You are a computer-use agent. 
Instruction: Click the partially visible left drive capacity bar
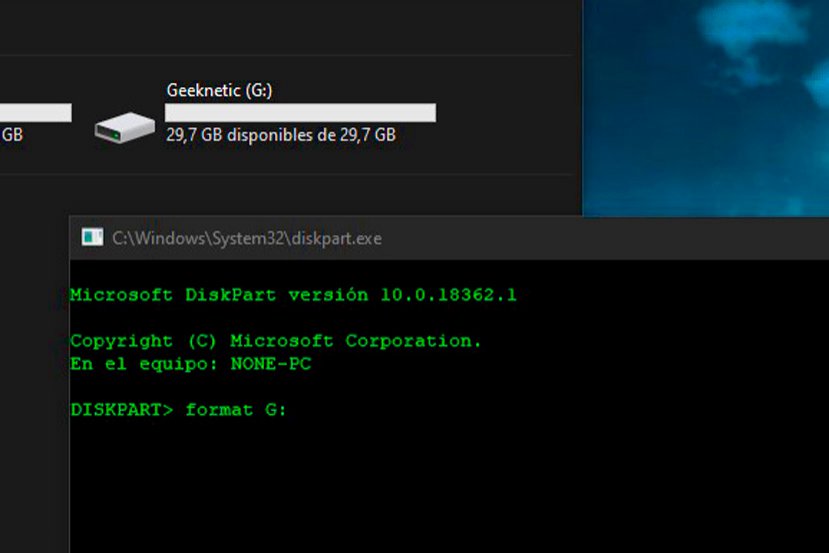35,113
